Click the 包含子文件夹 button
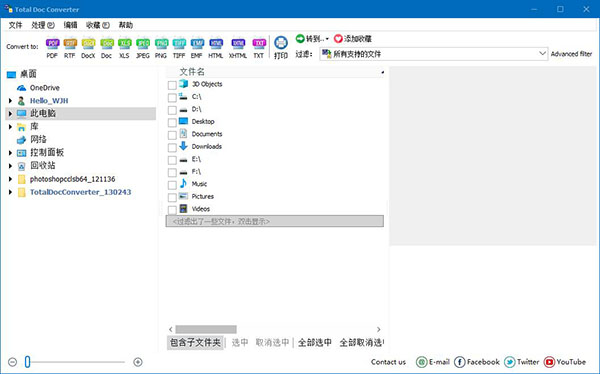The width and height of the screenshot is (600, 374). [195, 342]
